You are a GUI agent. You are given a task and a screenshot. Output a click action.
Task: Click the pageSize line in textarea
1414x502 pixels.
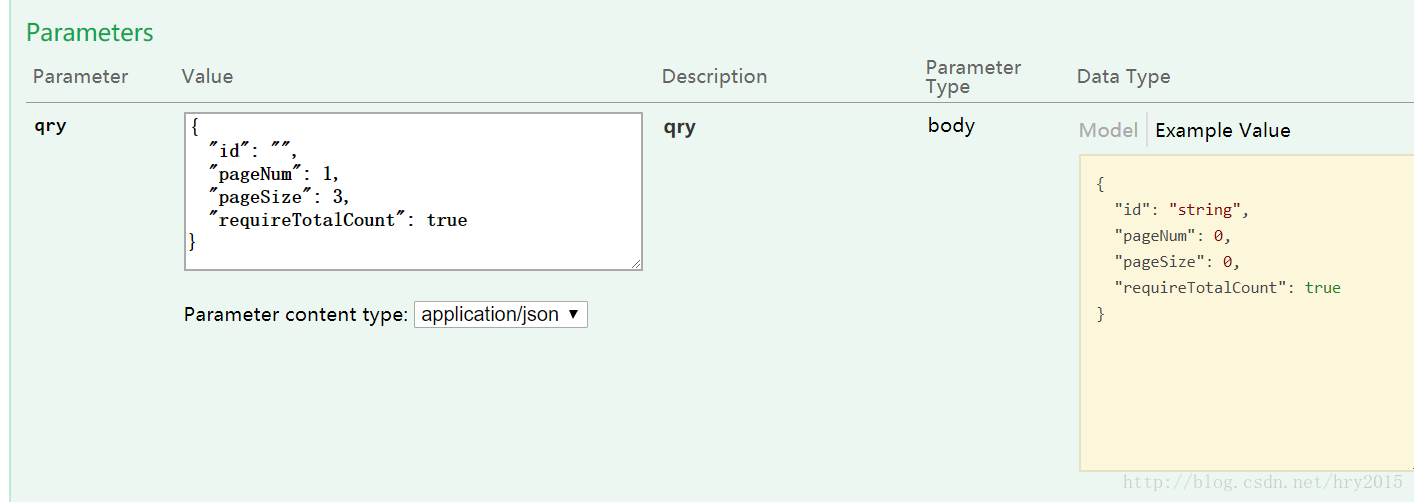278,197
